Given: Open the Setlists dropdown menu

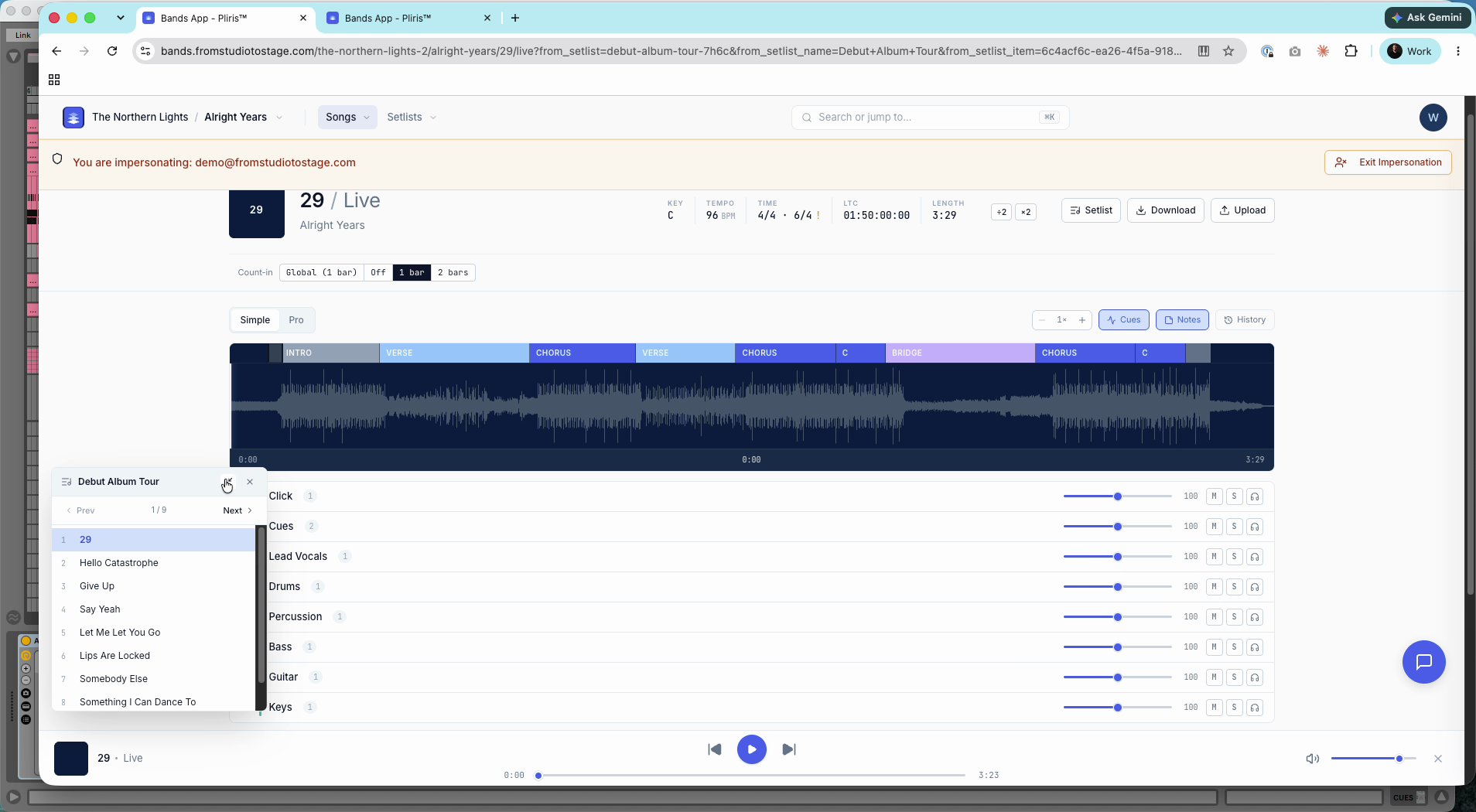Looking at the screenshot, I should [x=412, y=118].
